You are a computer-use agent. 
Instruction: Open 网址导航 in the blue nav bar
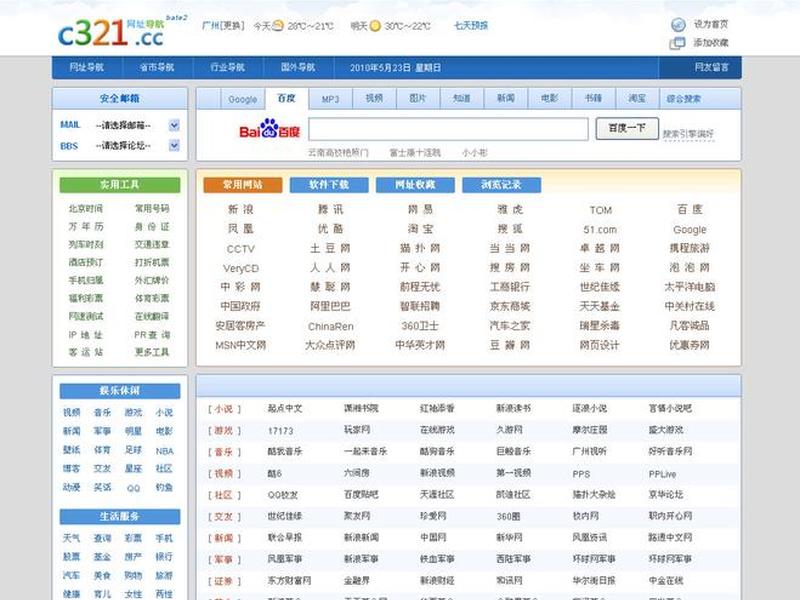(86, 67)
